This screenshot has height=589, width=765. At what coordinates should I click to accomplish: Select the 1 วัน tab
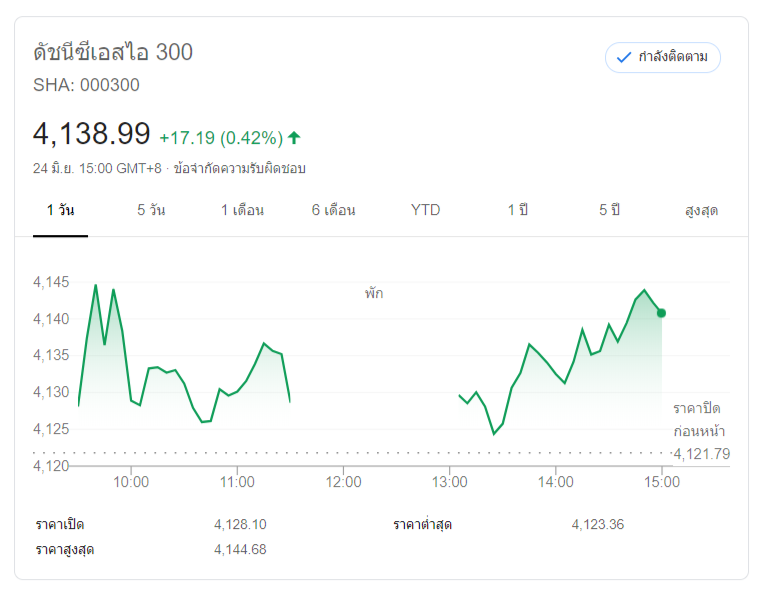(60, 210)
